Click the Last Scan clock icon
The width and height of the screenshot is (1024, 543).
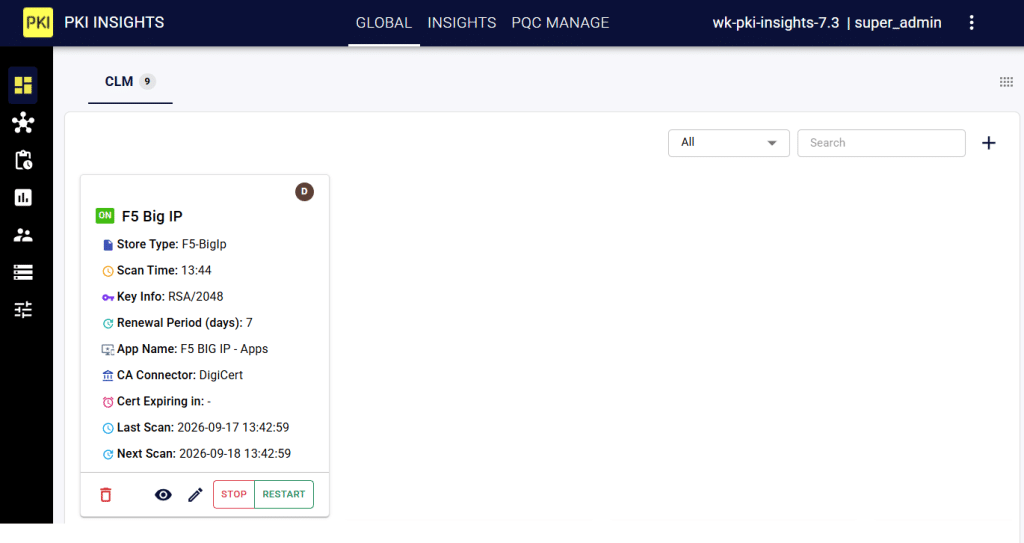[x=108, y=428]
